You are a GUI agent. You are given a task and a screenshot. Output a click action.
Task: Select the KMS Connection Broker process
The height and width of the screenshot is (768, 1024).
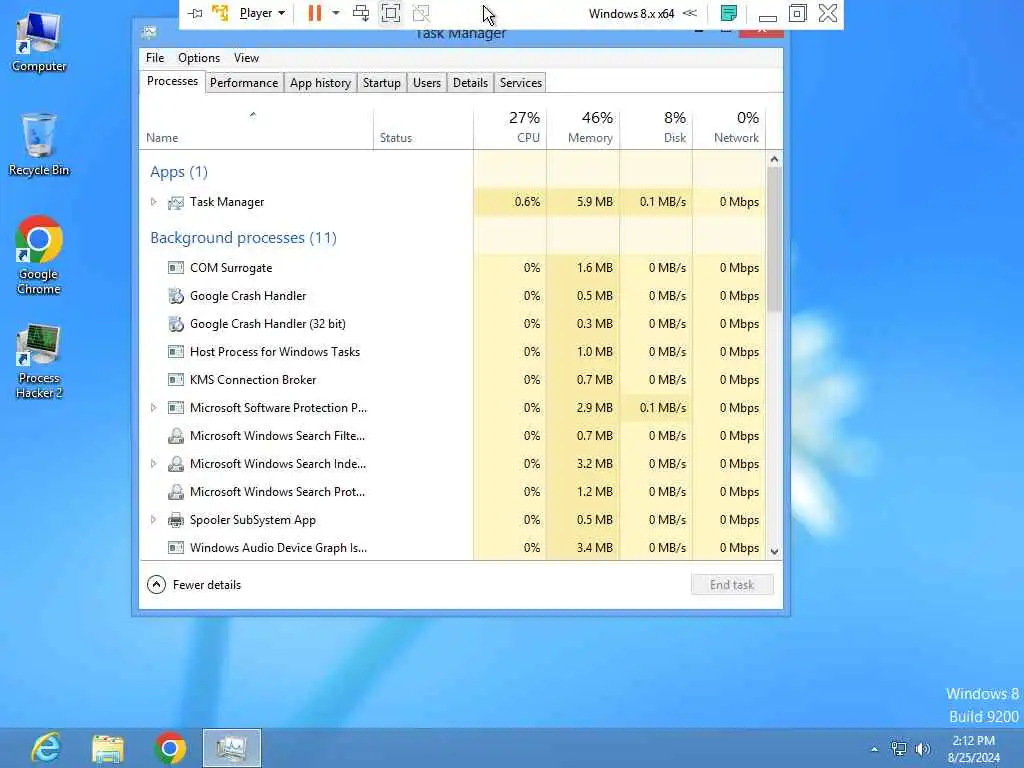coord(452,380)
